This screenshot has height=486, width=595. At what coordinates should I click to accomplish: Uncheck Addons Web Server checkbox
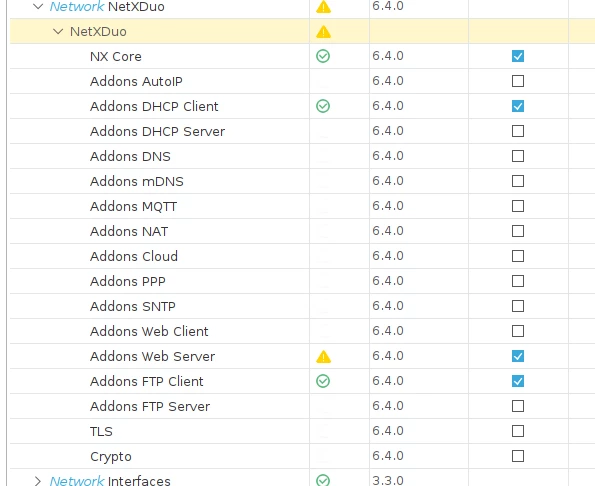(518, 356)
